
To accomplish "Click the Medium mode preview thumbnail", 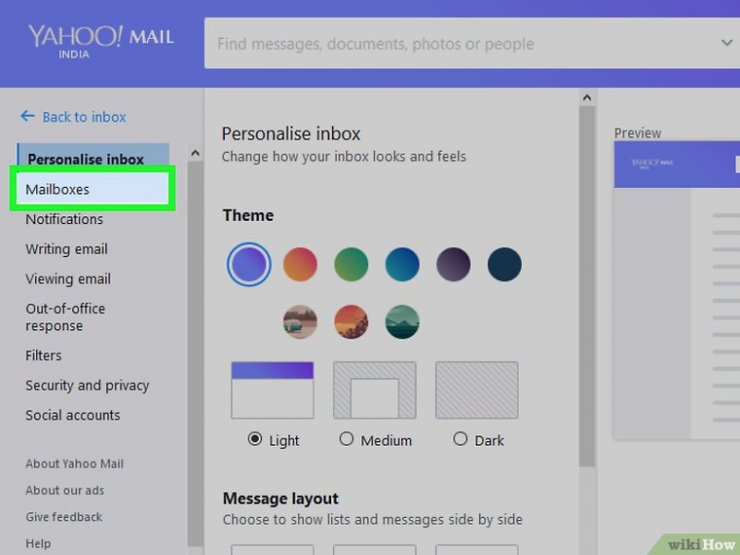I will (x=375, y=390).
